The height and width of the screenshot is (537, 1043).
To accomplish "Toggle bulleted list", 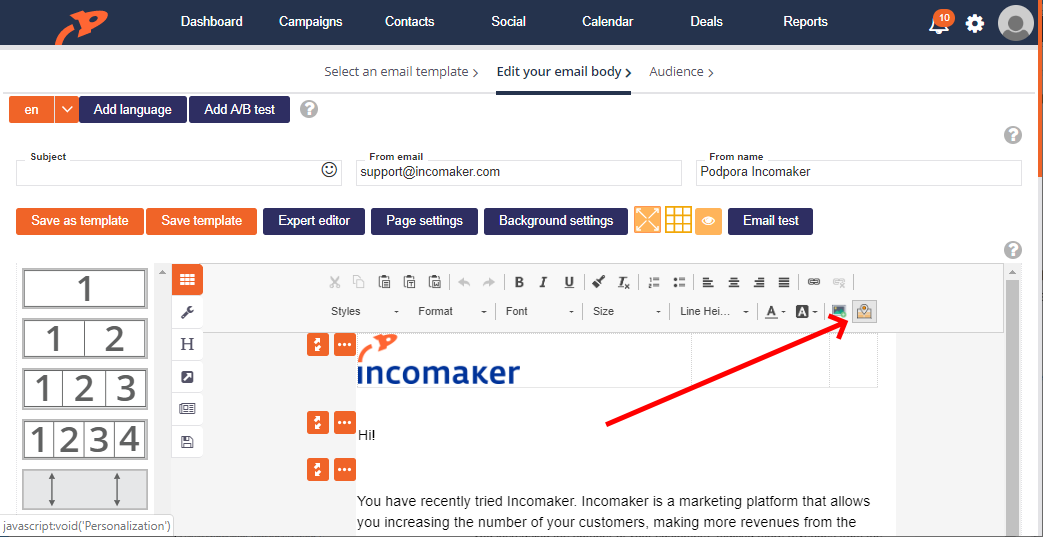I will [x=679, y=282].
